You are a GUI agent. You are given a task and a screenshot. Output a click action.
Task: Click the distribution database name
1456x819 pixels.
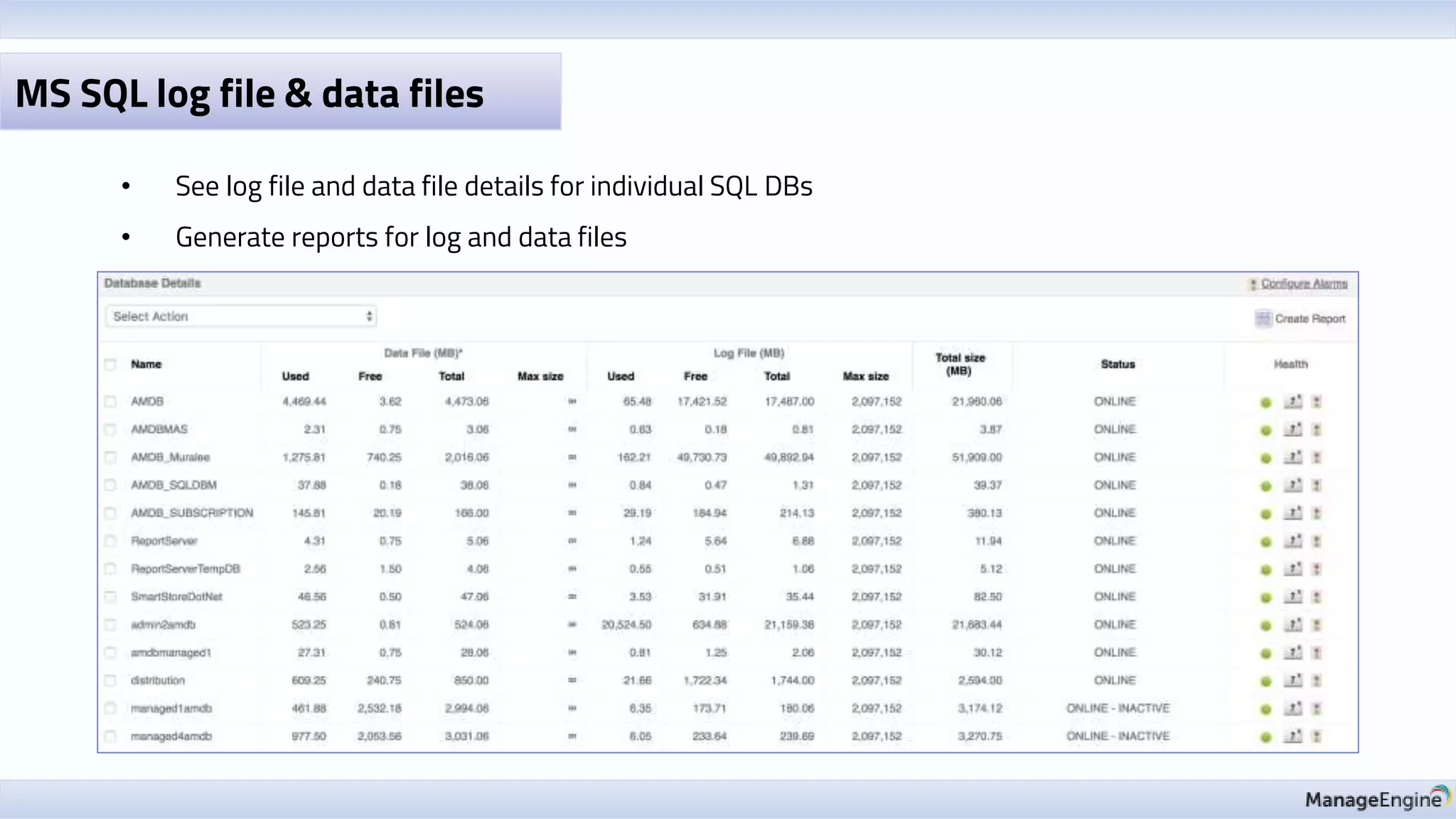(x=158, y=680)
